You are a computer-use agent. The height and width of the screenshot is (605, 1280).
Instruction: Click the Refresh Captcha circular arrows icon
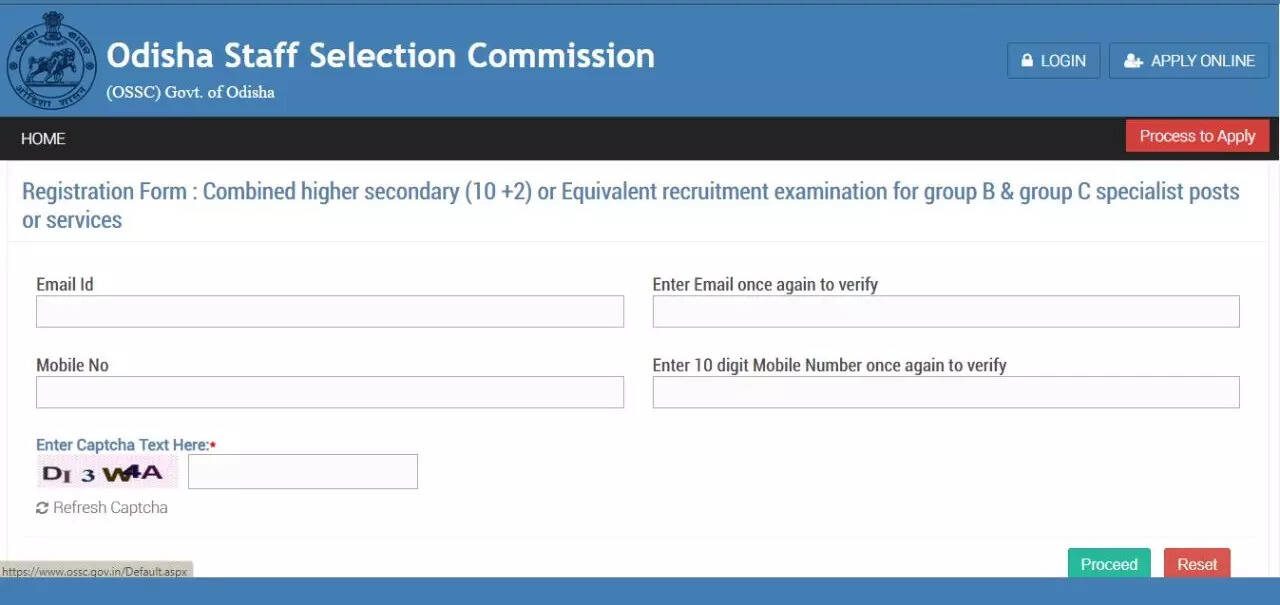pos(42,508)
